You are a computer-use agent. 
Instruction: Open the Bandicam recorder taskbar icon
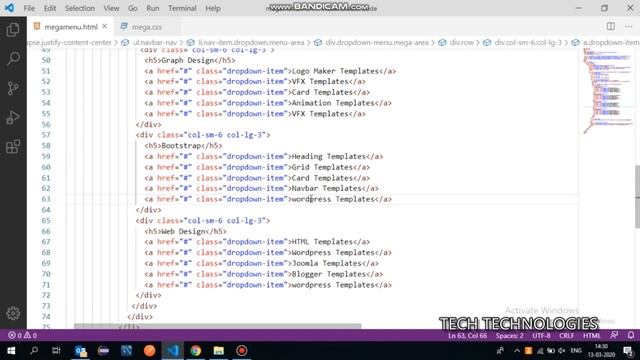pyautogui.click(x=242, y=351)
